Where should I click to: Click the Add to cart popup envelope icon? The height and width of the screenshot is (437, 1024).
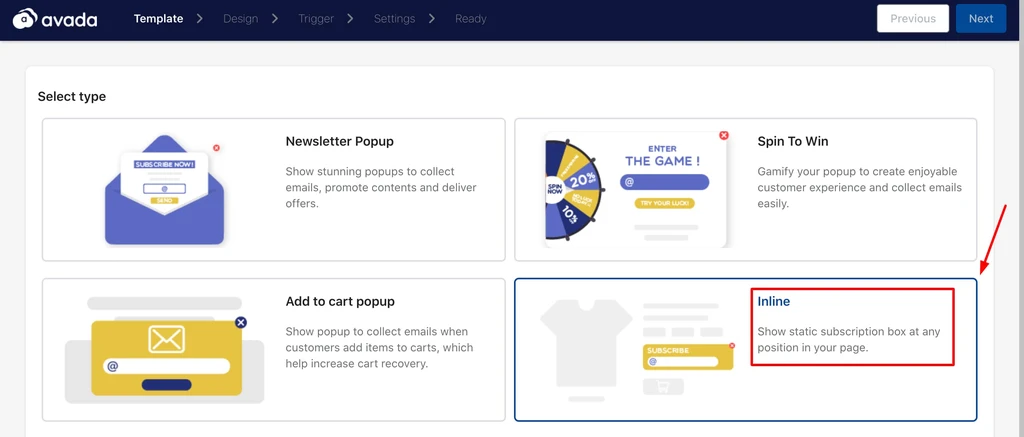pos(166,340)
